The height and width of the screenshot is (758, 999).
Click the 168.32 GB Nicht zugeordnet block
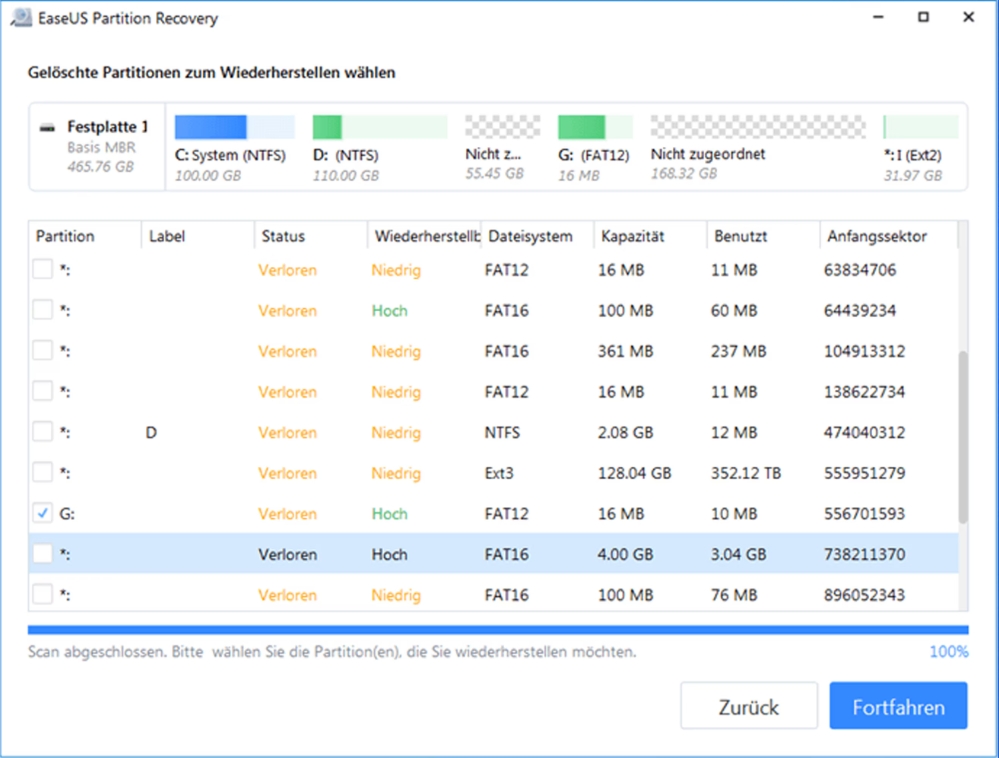[x=757, y=127]
